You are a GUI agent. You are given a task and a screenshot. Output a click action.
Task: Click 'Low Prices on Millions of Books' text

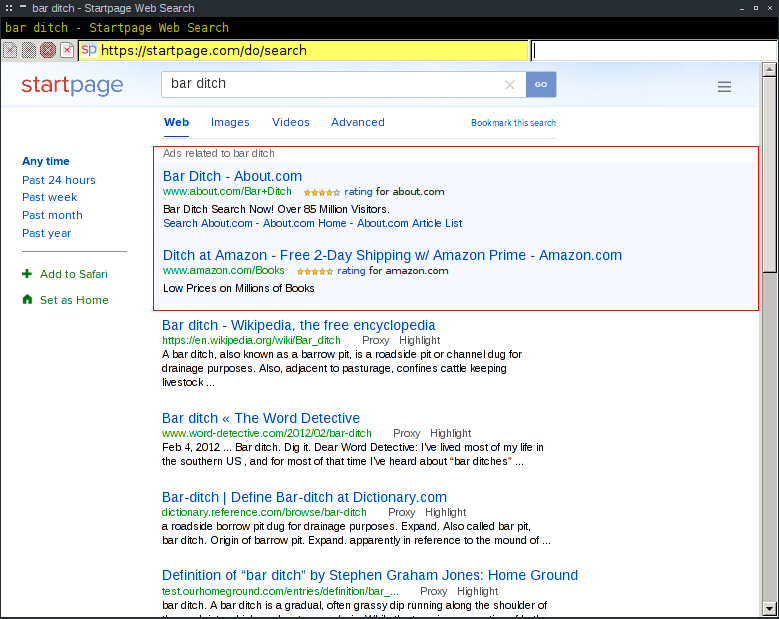click(x=238, y=288)
